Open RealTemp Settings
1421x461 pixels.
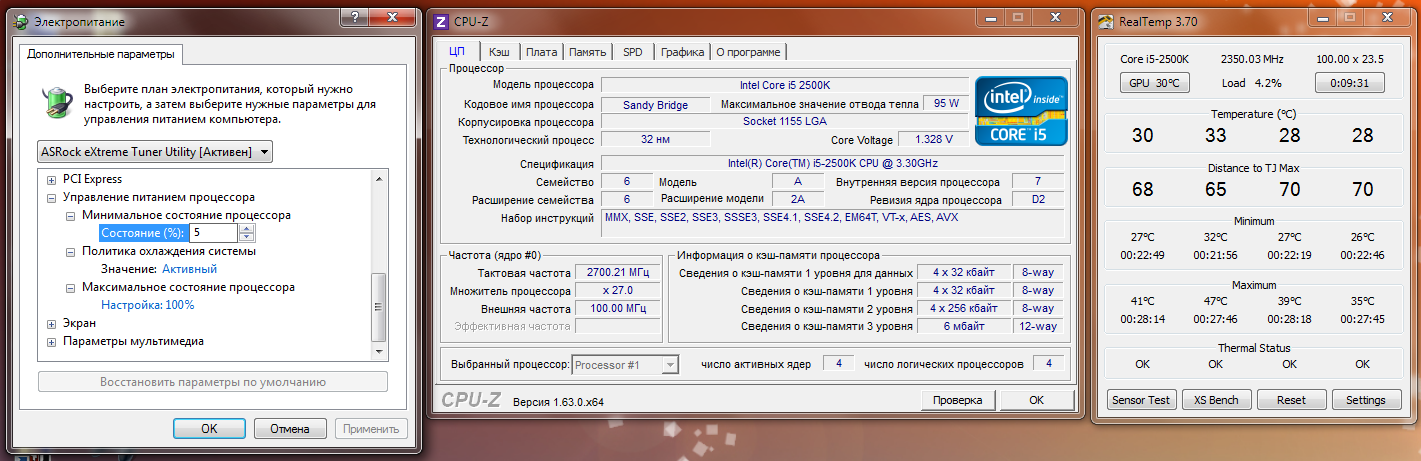pos(1366,400)
